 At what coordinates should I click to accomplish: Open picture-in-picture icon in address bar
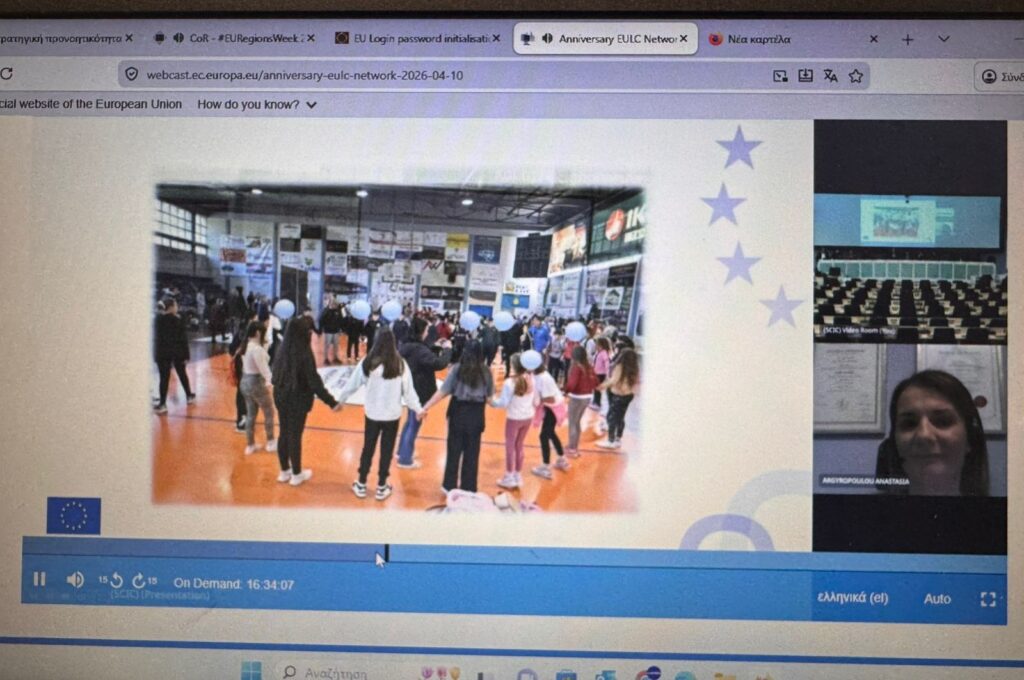click(x=780, y=75)
